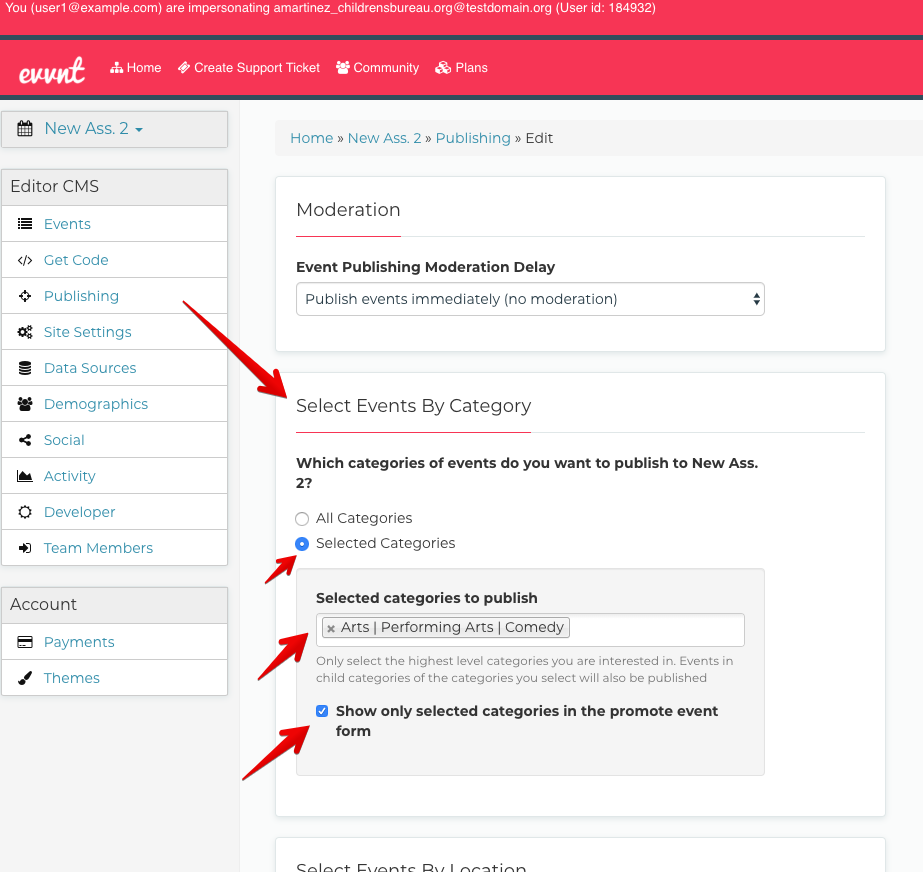Click the calendar icon beside New Ass. 2
Image resolution: width=923 pixels, height=872 pixels.
pyautogui.click(x=25, y=128)
